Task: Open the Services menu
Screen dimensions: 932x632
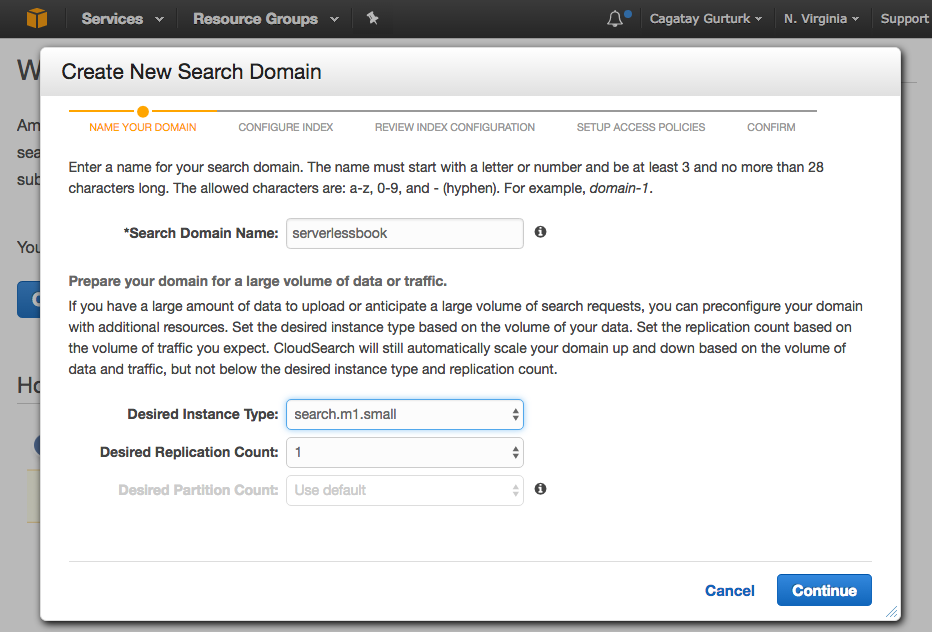Action: [122, 19]
